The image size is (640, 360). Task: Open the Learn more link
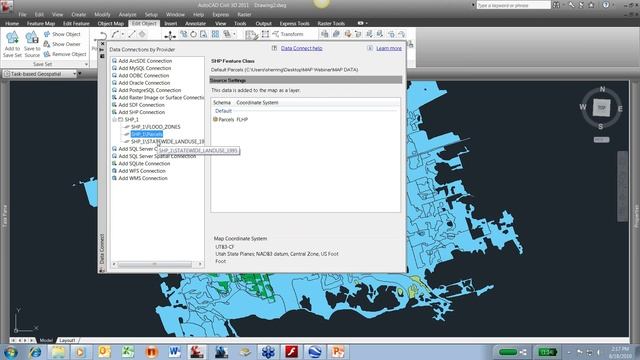389,48
